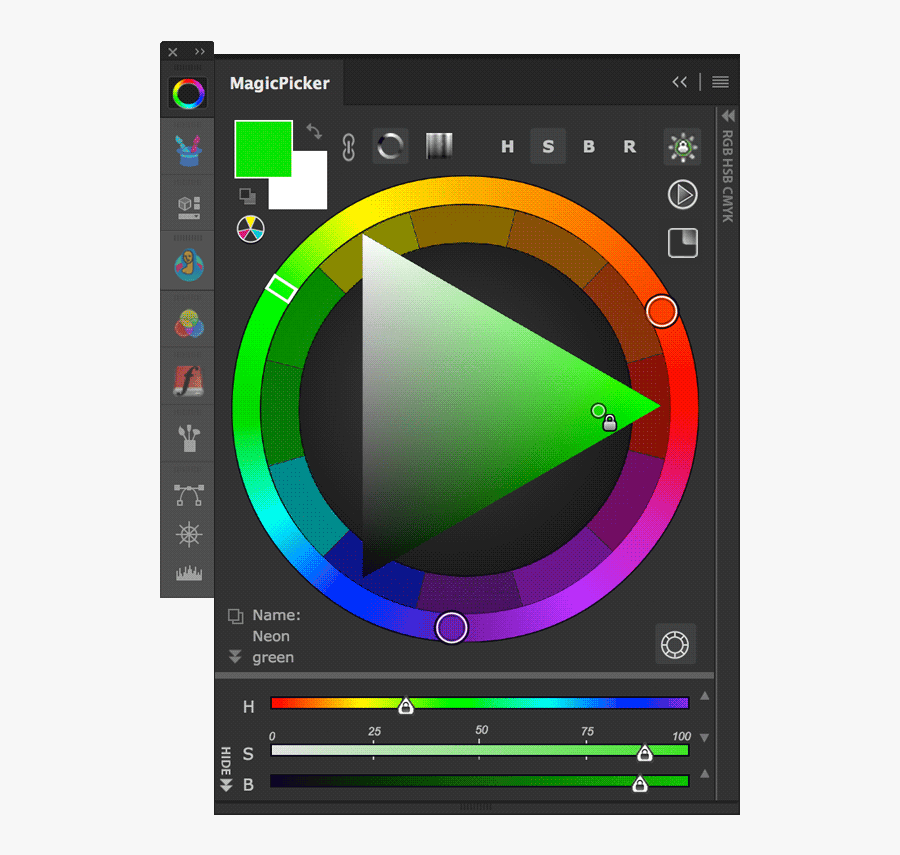
Task: Click the histogram icon at sidebar bottom
Action: [x=187, y=573]
